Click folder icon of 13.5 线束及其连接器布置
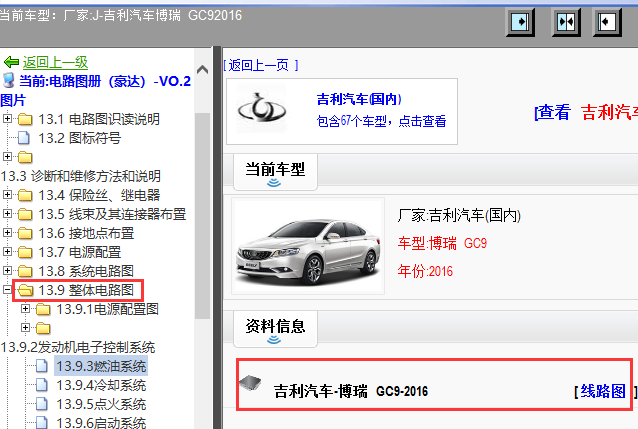This screenshot has width=638, height=429. point(25,214)
